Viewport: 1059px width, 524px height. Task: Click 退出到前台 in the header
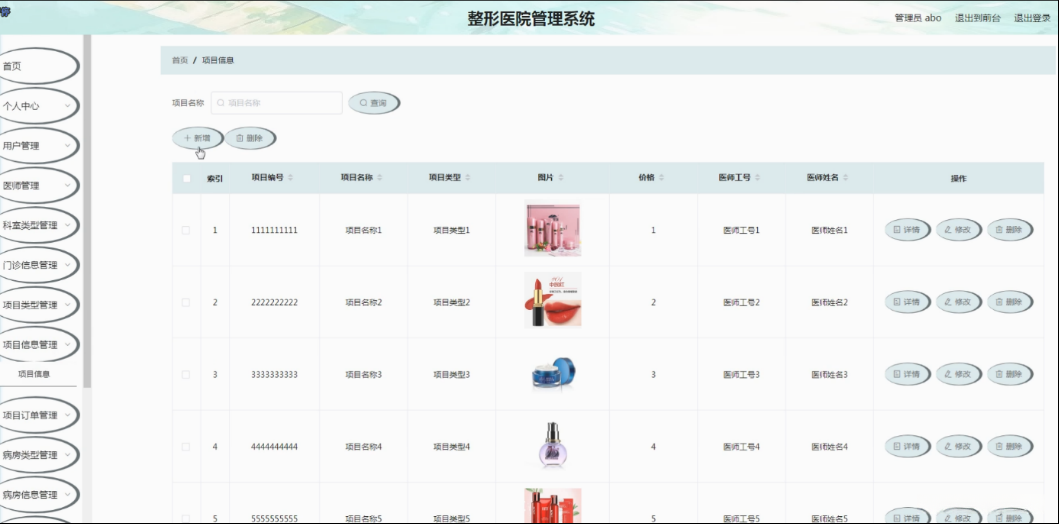point(978,18)
